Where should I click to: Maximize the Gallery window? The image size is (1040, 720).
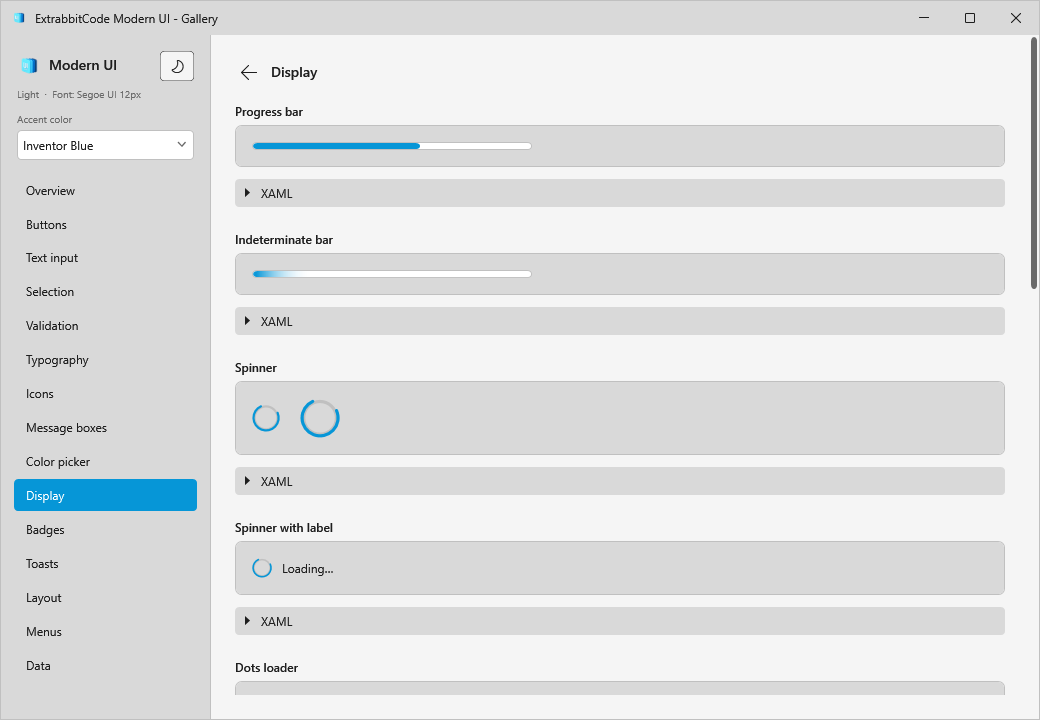(970, 18)
